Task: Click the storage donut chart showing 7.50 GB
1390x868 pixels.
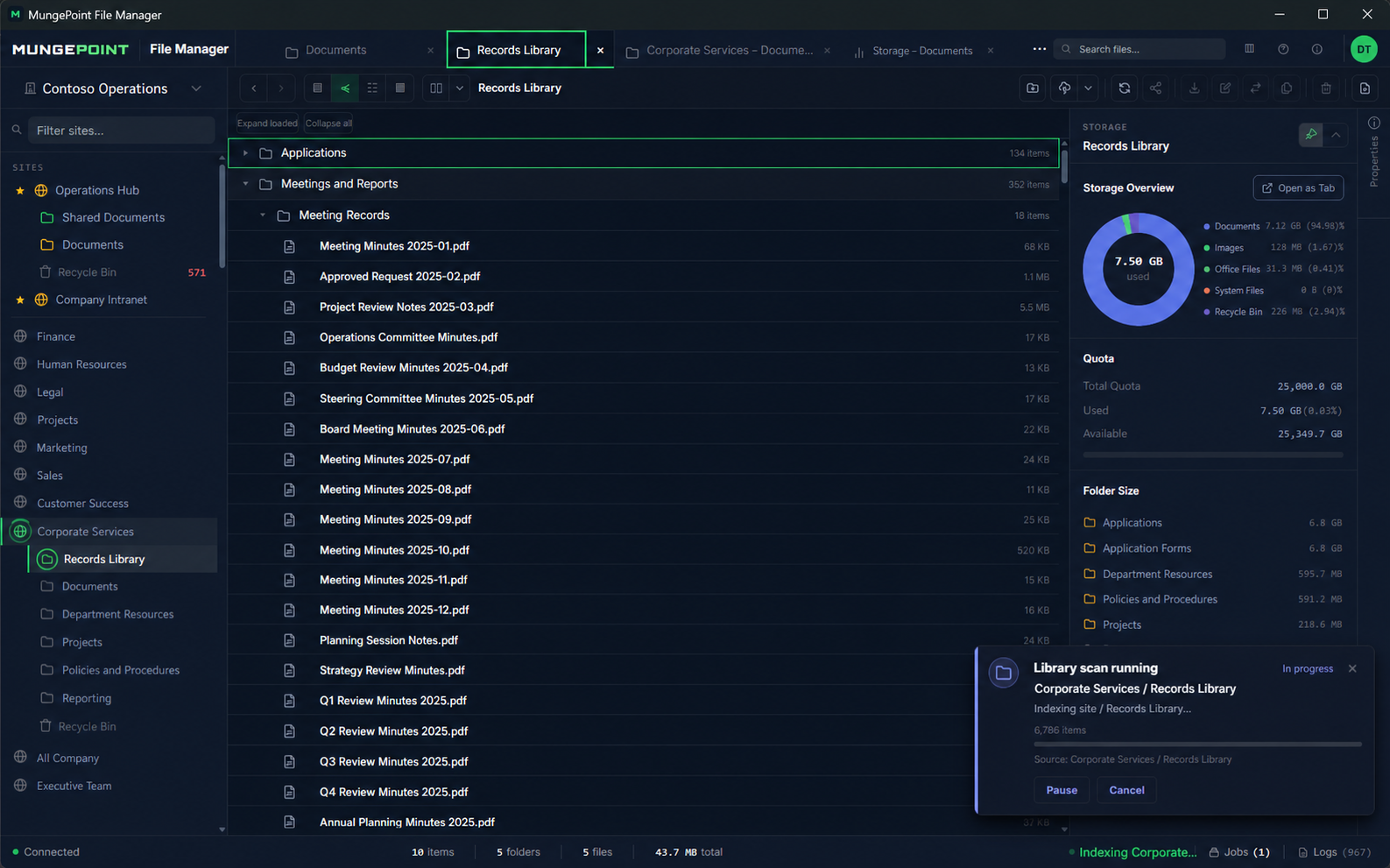Action: point(1138,269)
